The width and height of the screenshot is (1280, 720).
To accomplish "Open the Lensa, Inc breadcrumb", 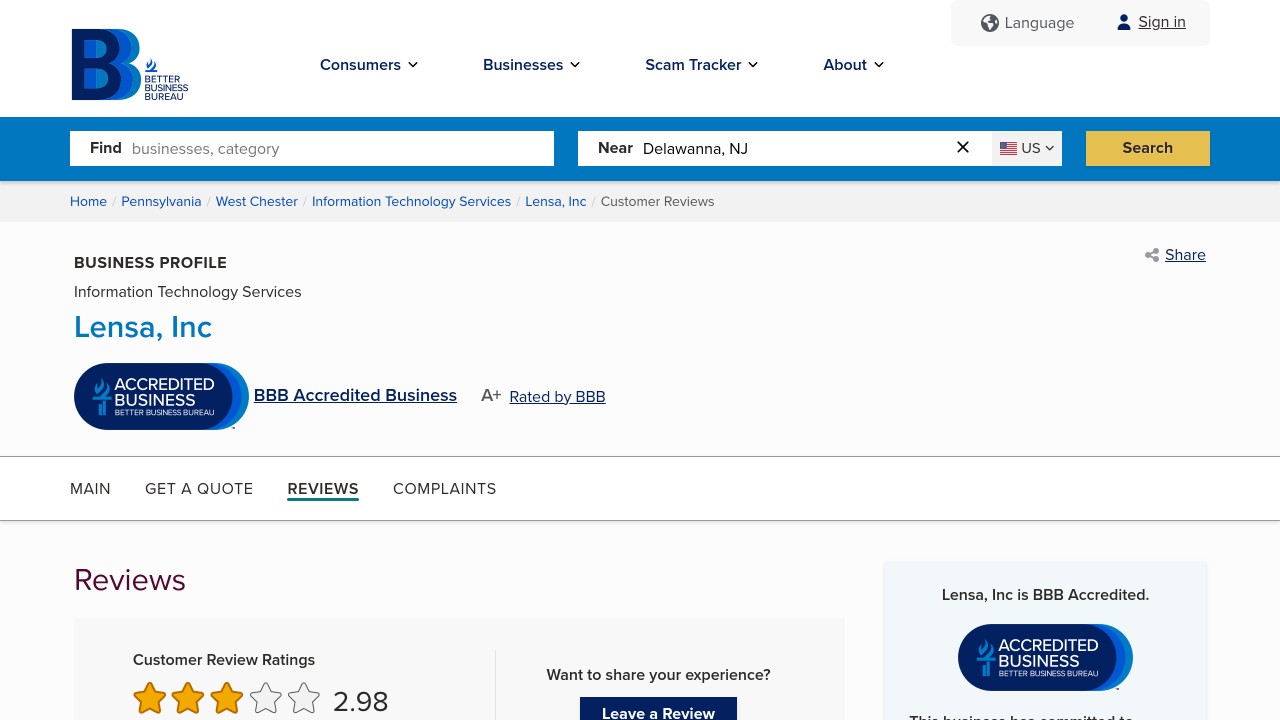I will click(556, 201).
